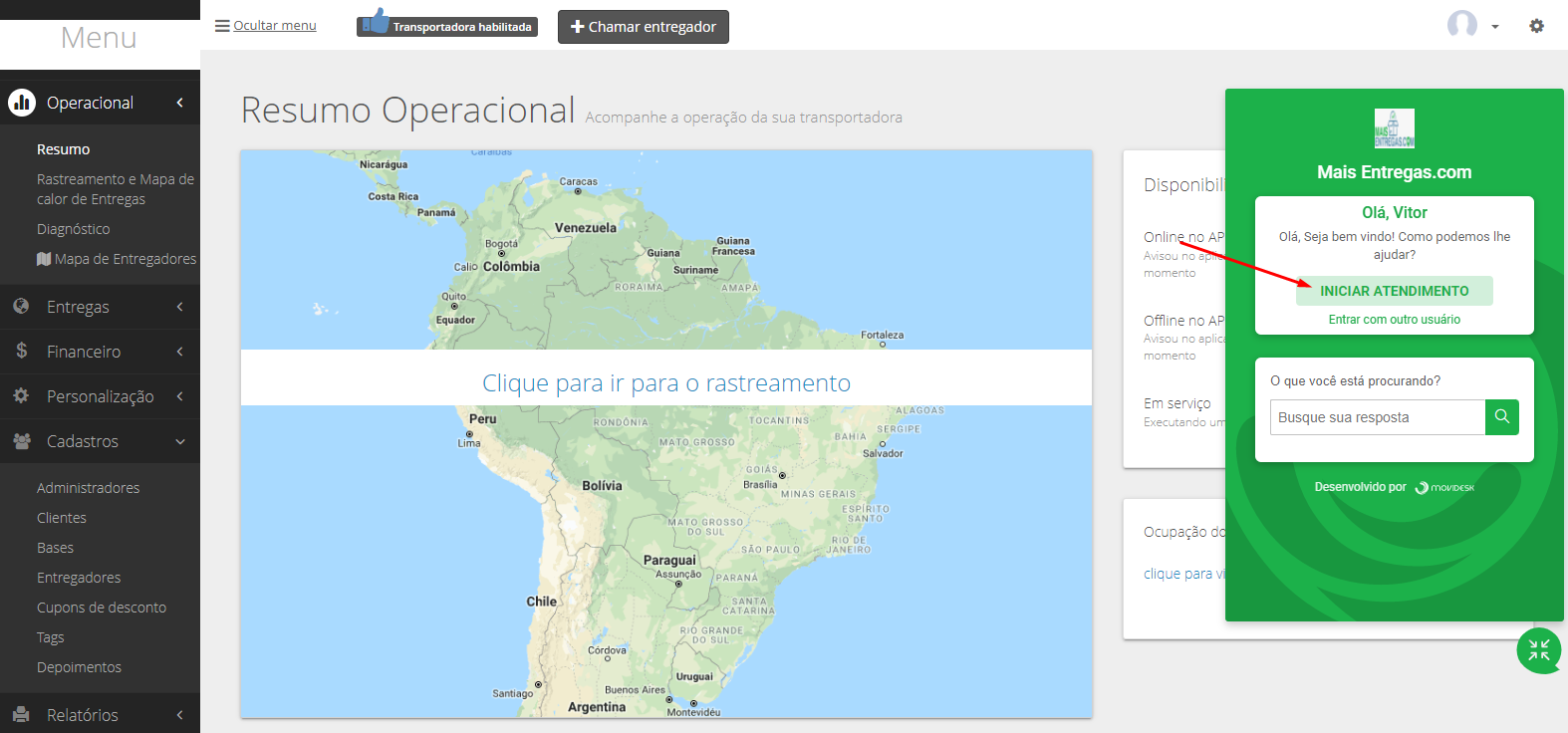Expand the user dropdown caret
Image resolution: width=1568 pixels, height=733 pixels.
pyautogui.click(x=1495, y=27)
